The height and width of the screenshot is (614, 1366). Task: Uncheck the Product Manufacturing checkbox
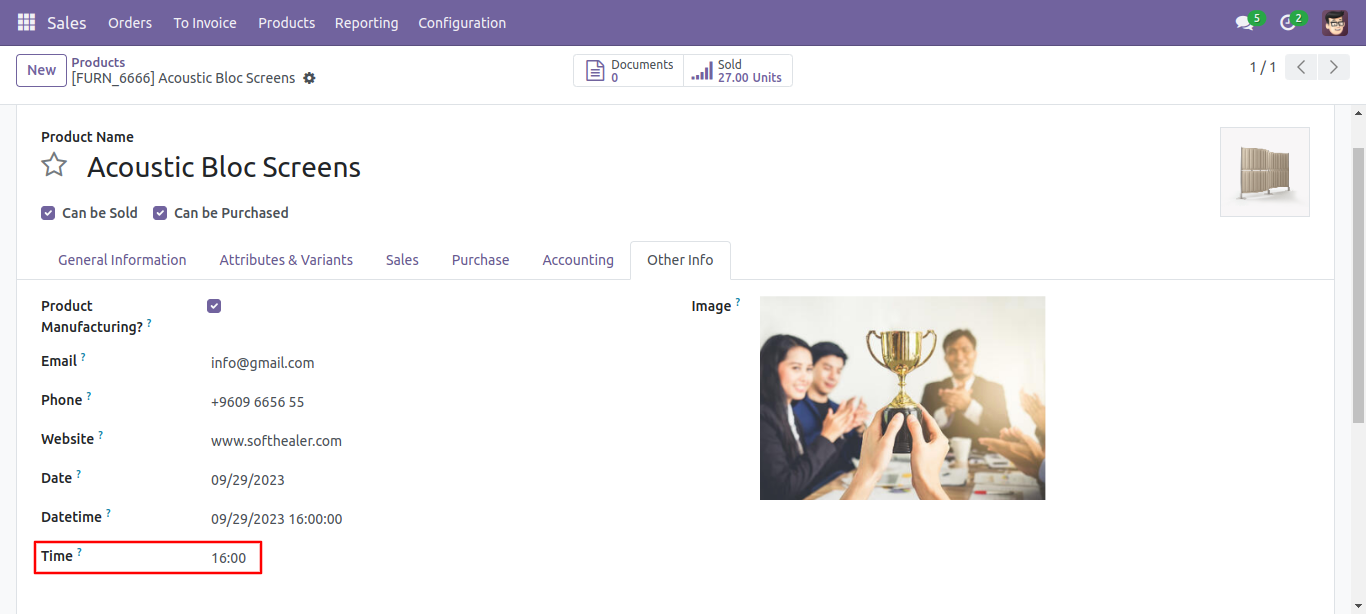214,306
